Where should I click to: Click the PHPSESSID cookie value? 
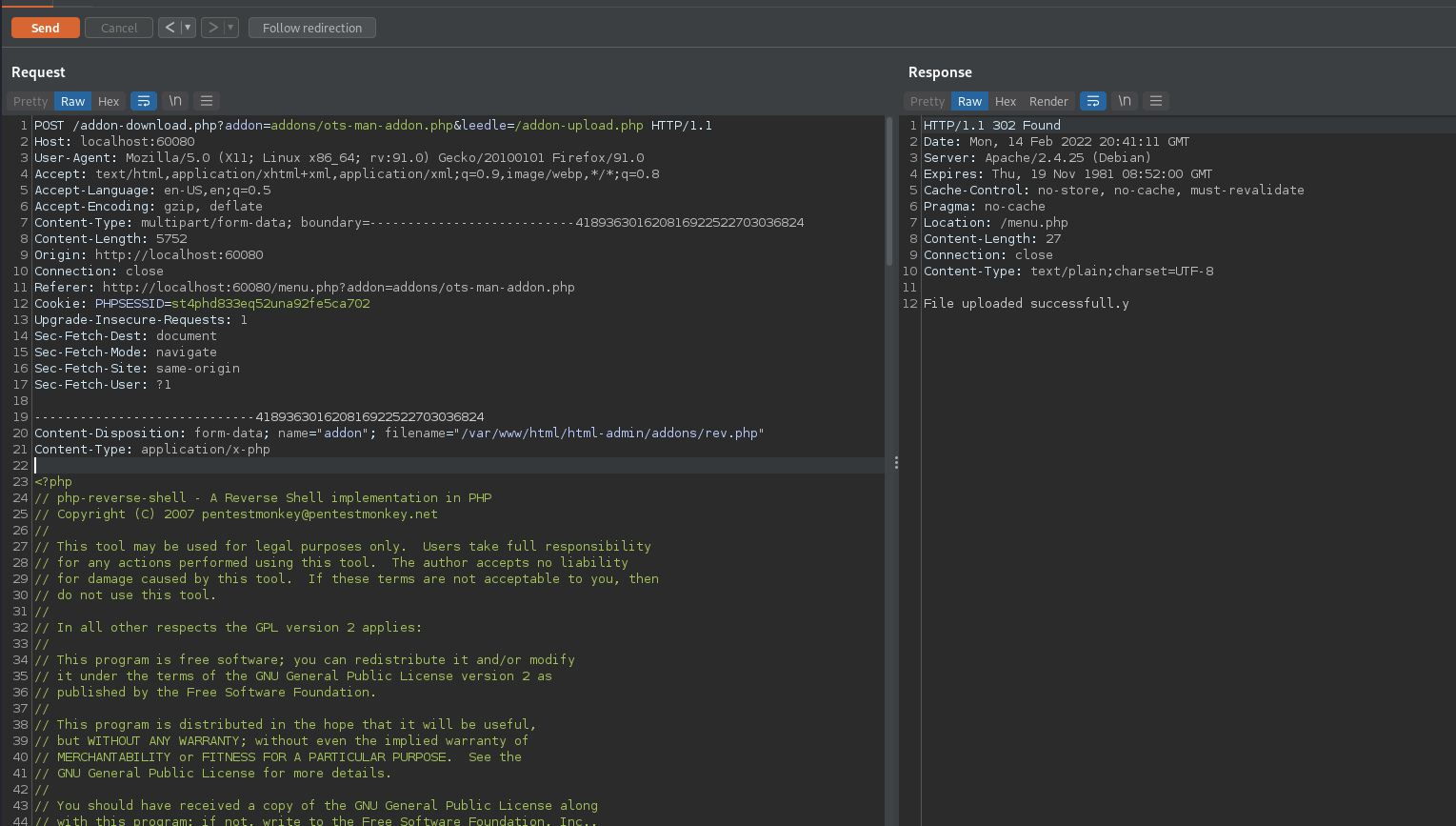tap(270, 303)
